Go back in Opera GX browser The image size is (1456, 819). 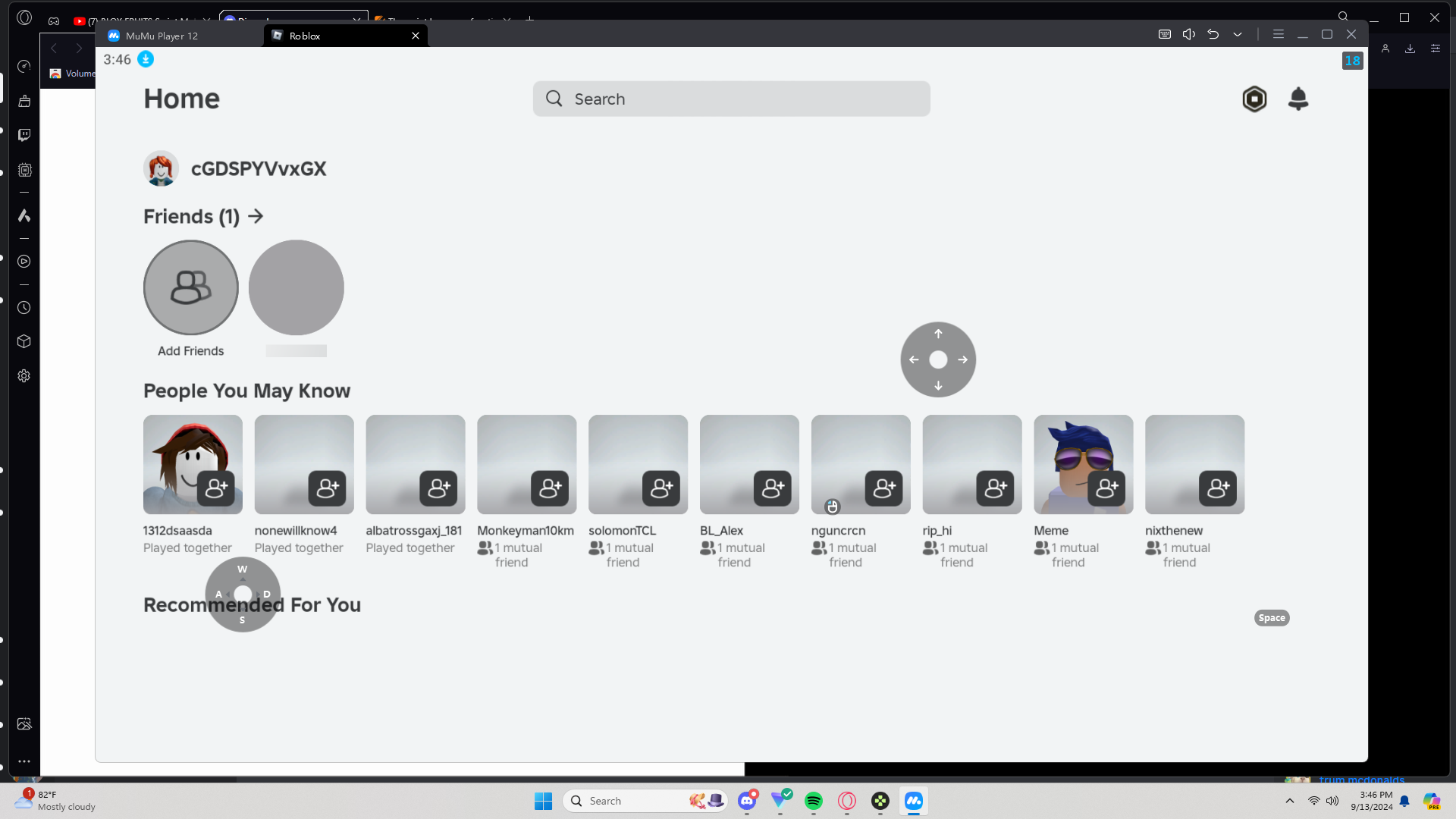54,49
